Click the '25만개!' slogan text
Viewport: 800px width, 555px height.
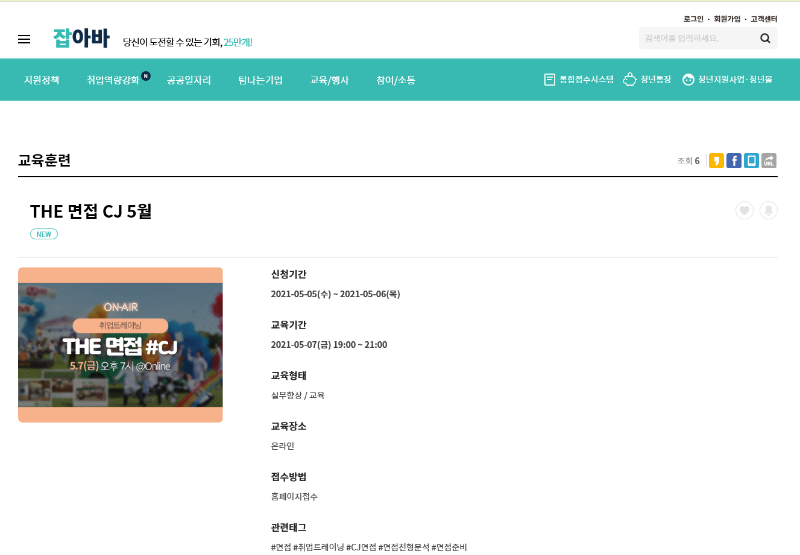(x=238, y=42)
